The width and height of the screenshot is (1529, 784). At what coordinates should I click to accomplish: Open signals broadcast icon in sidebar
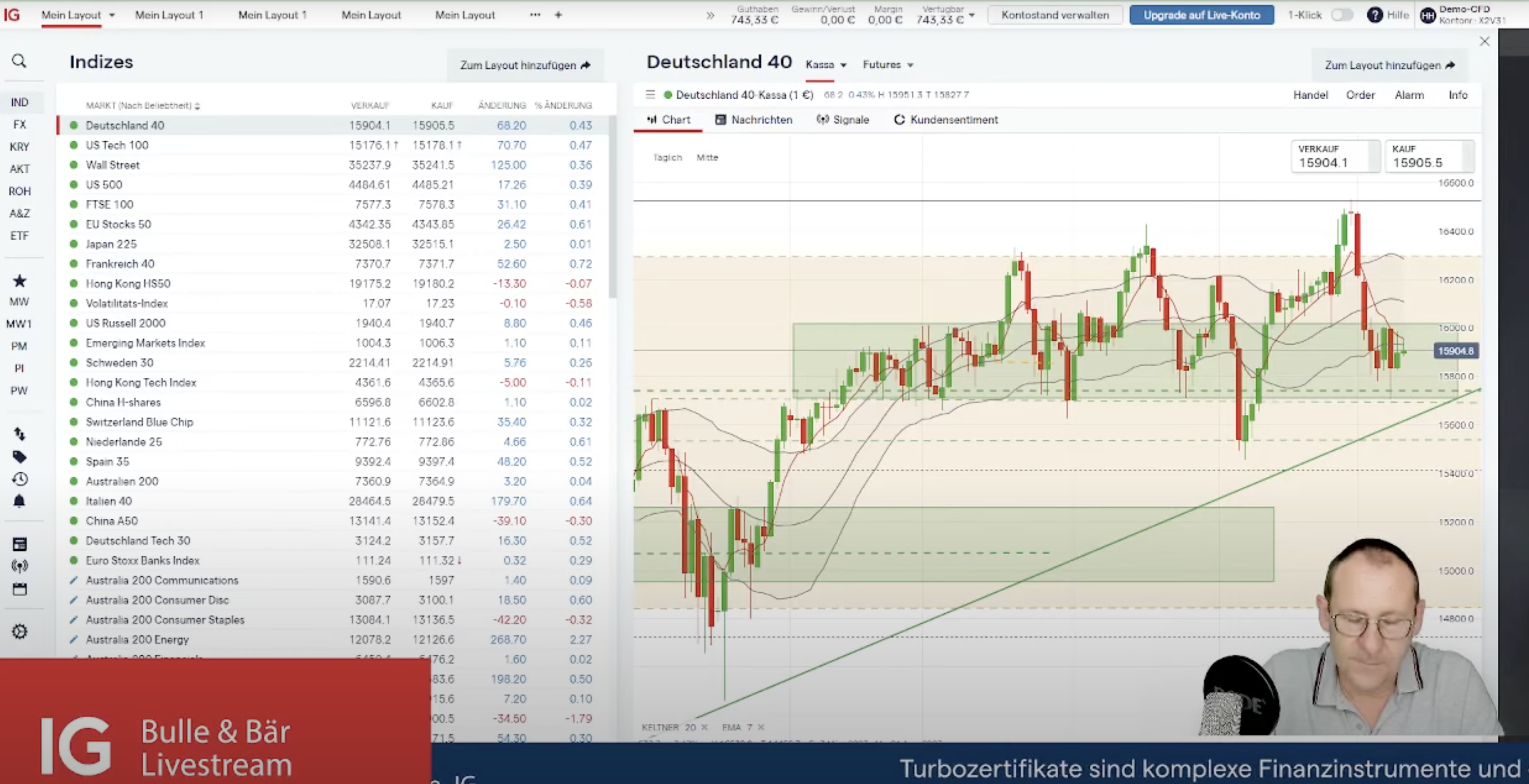[19, 566]
